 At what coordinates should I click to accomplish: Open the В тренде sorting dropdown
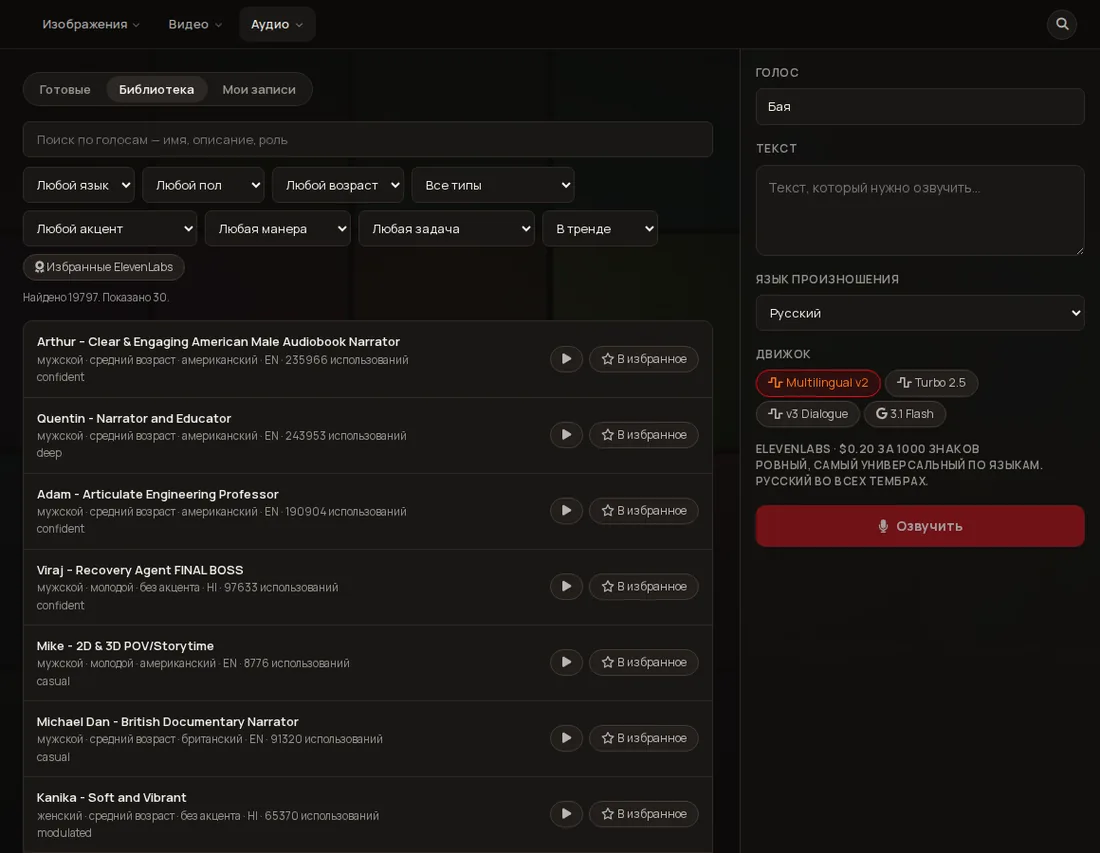(600, 229)
